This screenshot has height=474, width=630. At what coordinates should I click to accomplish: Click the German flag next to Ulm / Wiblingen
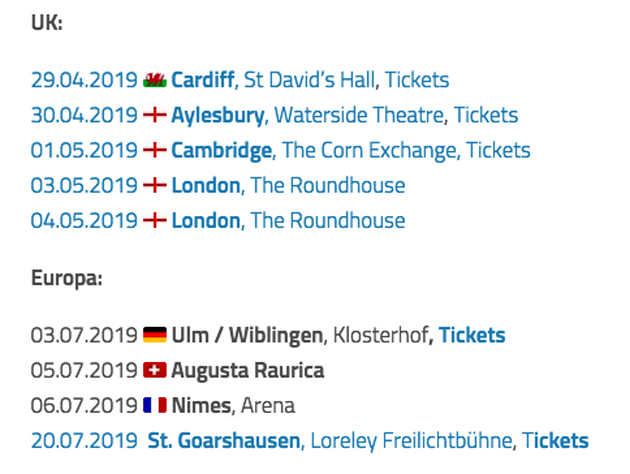(x=155, y=335)
